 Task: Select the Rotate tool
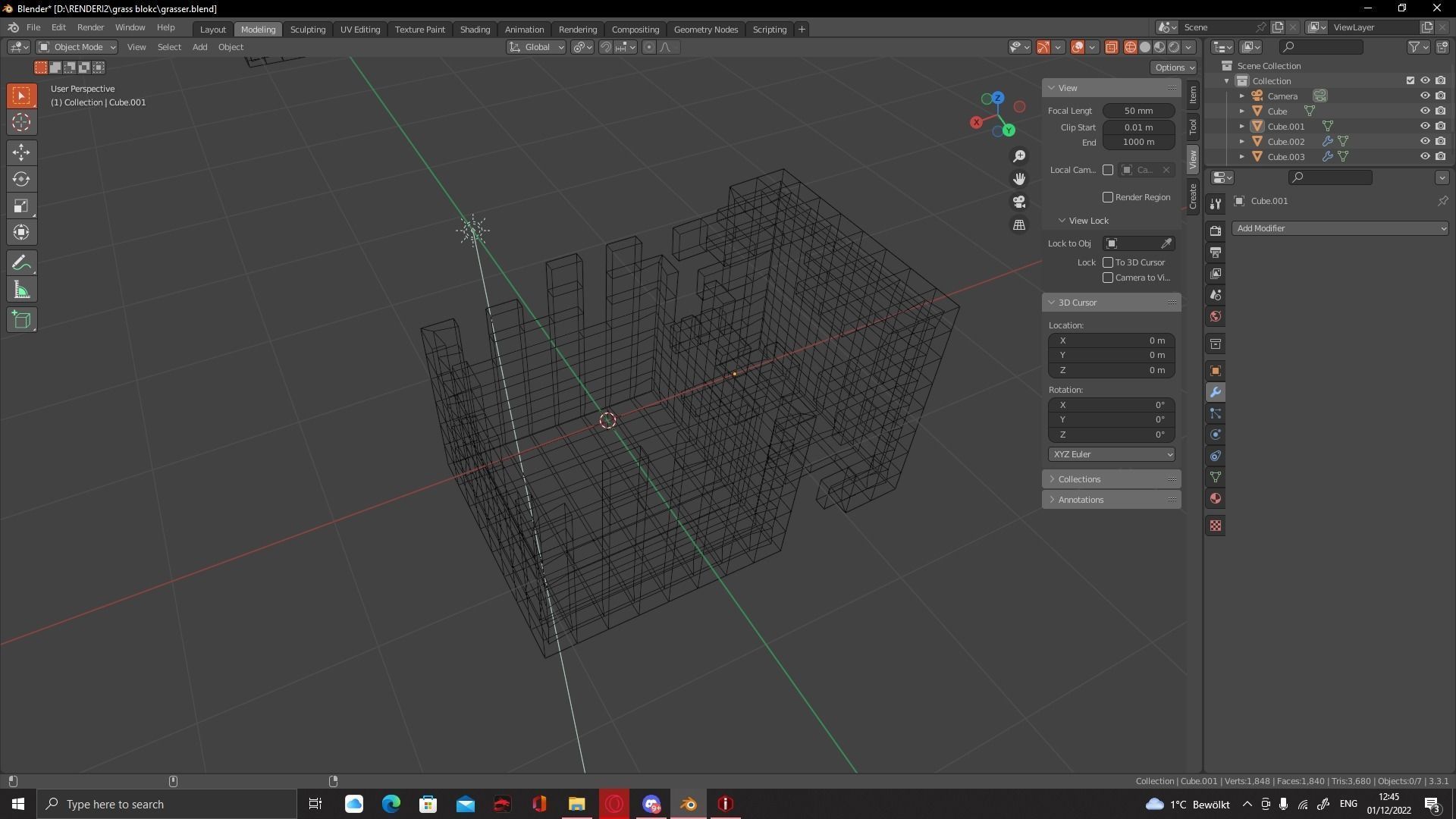click(x=21, y=179)
